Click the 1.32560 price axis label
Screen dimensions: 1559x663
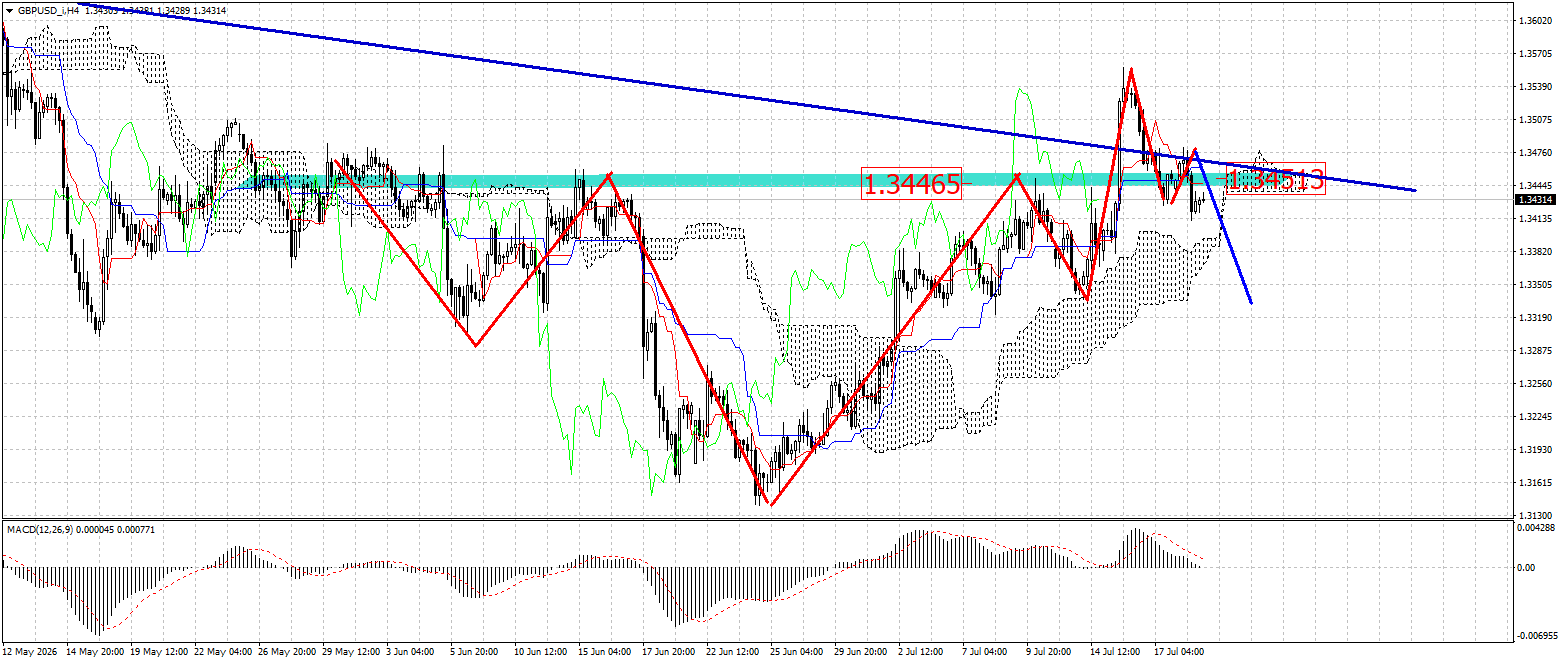coord(1534,384)
